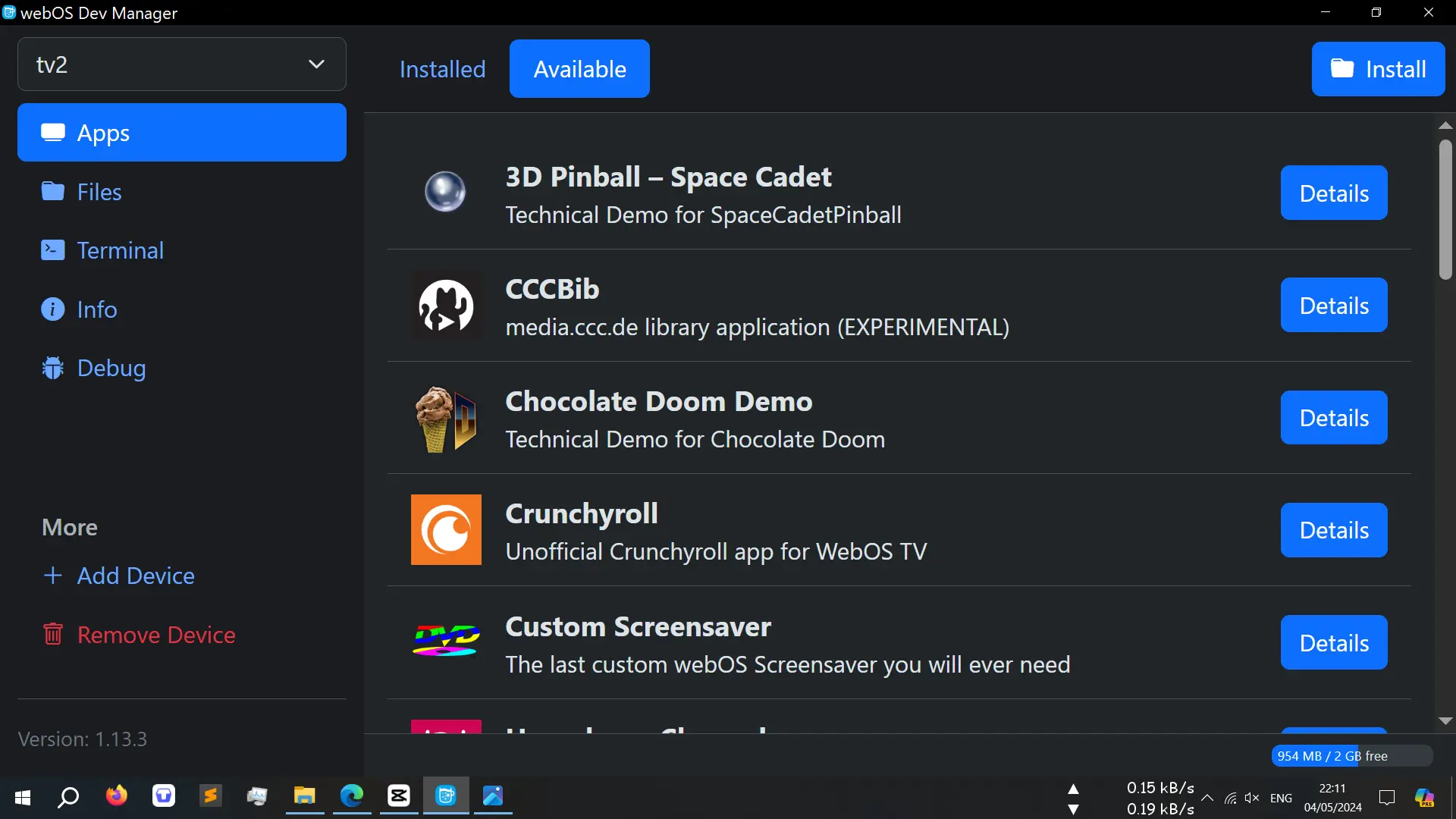Click the scrollbar down arrow

1445,721
